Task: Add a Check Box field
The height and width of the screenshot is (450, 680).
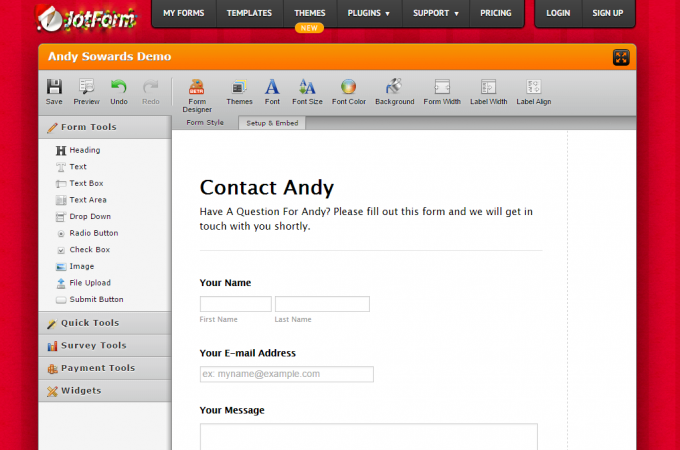Action: click(83, 250)
